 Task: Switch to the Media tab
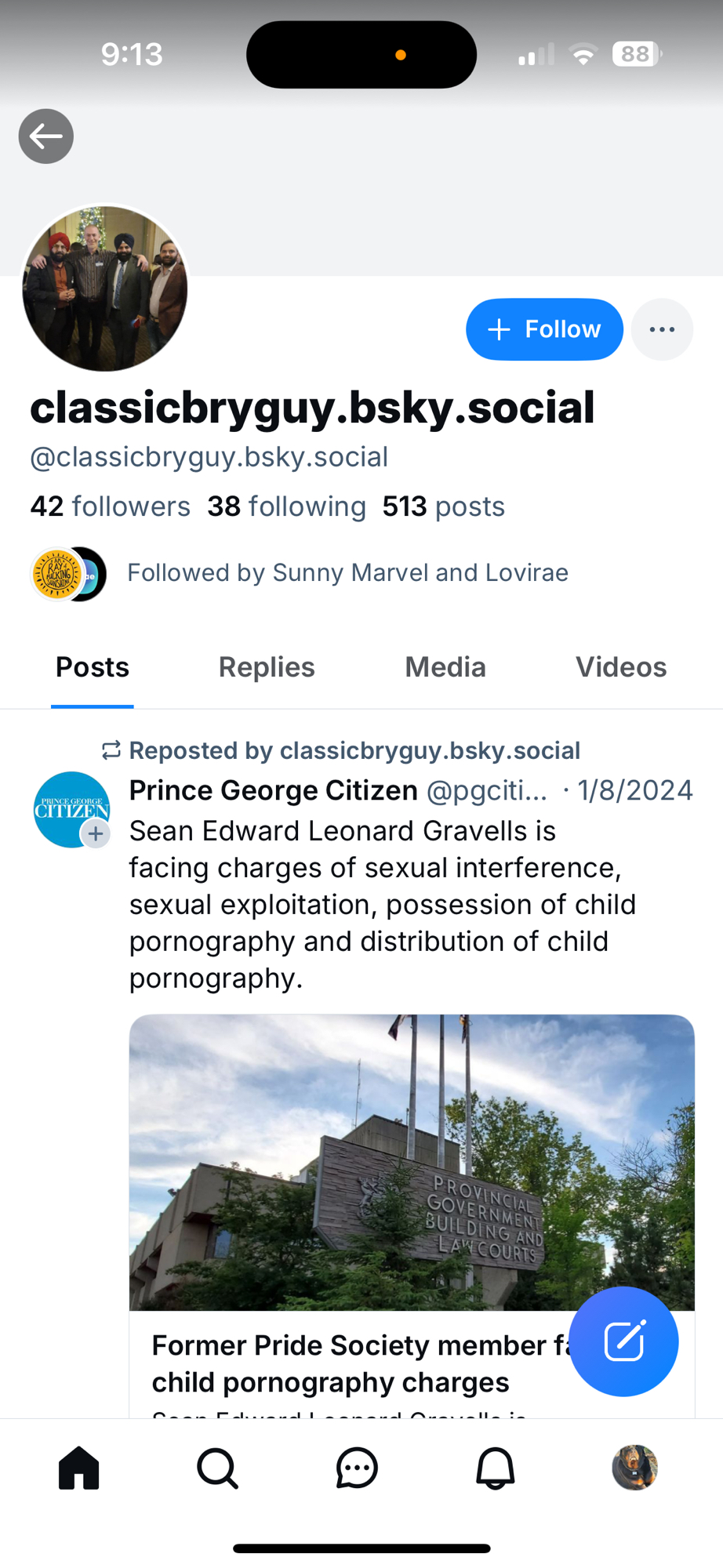pyautogui.click(x=445, y=667)
